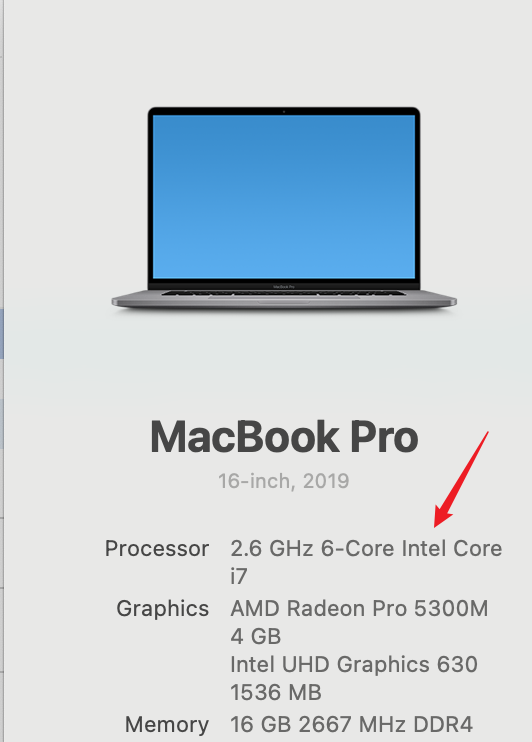Viewport: 532px width, 742px height.
Task: Select the Intel UHD Graphics 630 text
Action: coord(354,664)
